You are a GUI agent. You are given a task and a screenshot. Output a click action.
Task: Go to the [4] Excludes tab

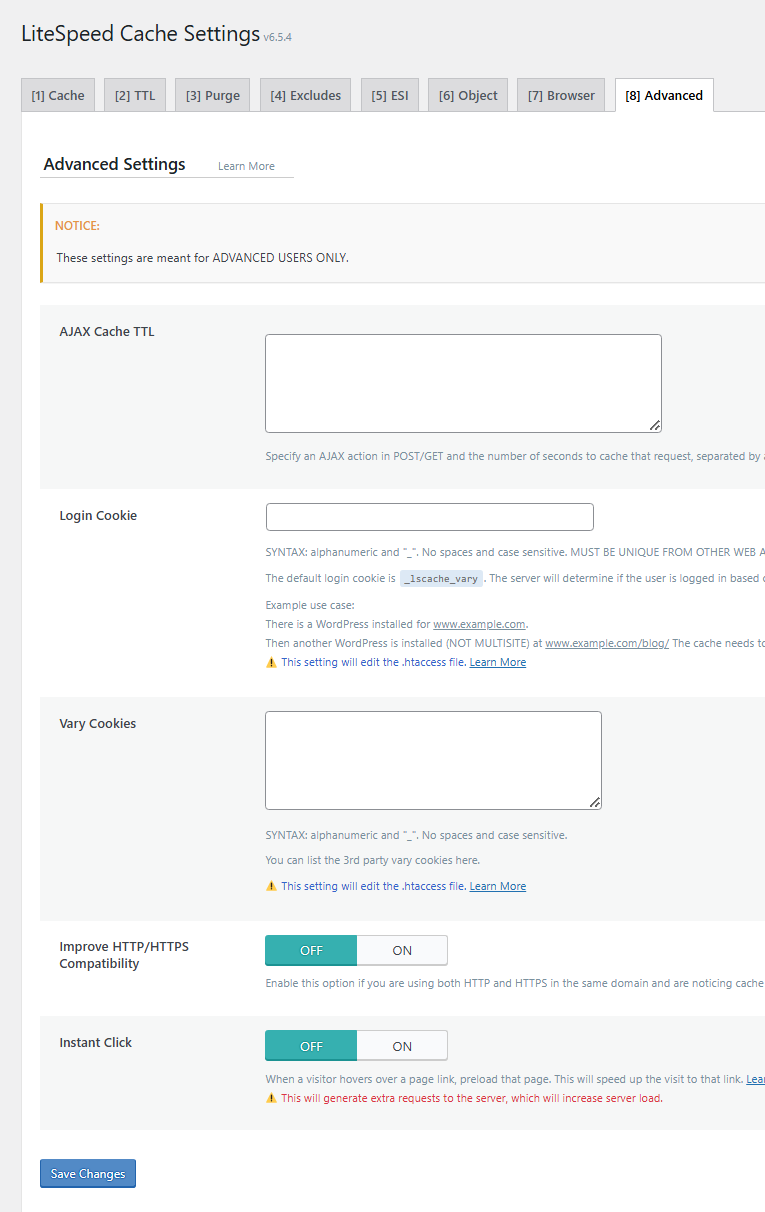[x=306, y=95]
